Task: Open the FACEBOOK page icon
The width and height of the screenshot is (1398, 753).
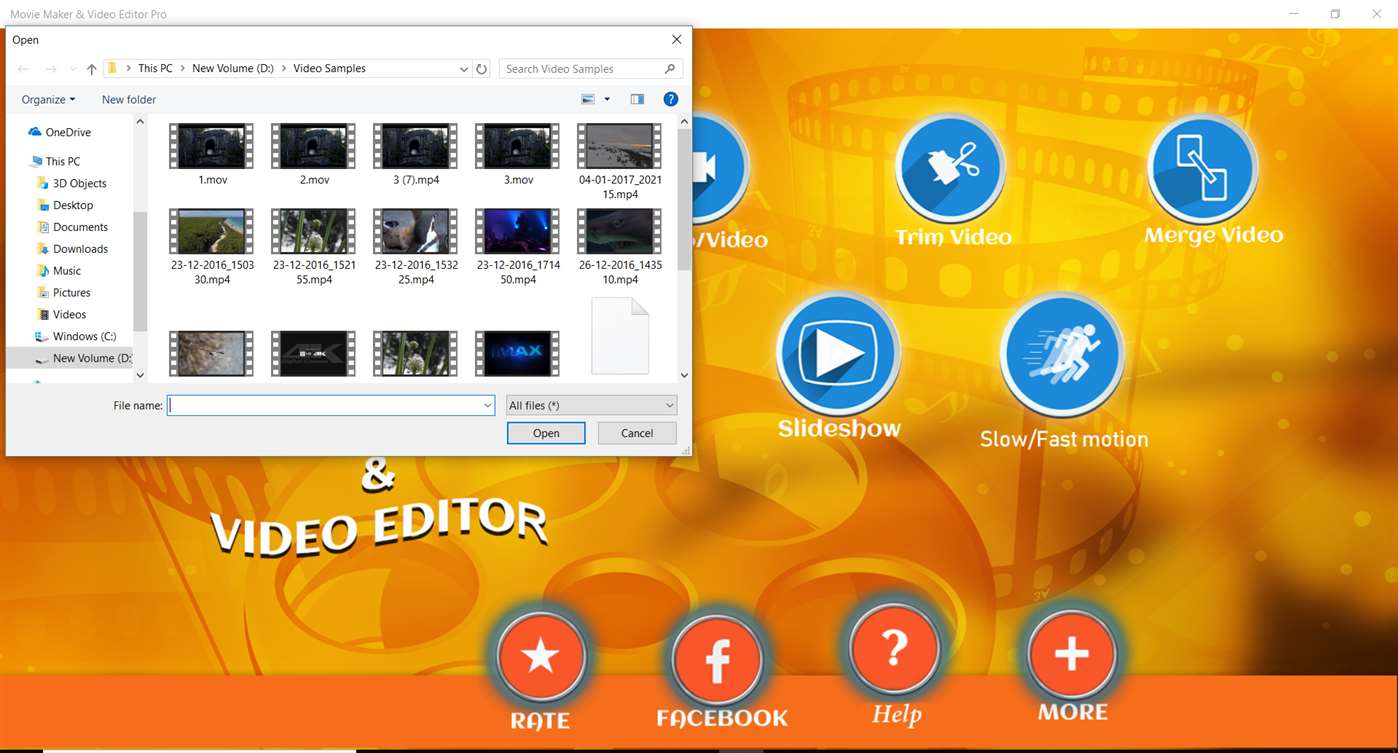Action: coord(717,659)
